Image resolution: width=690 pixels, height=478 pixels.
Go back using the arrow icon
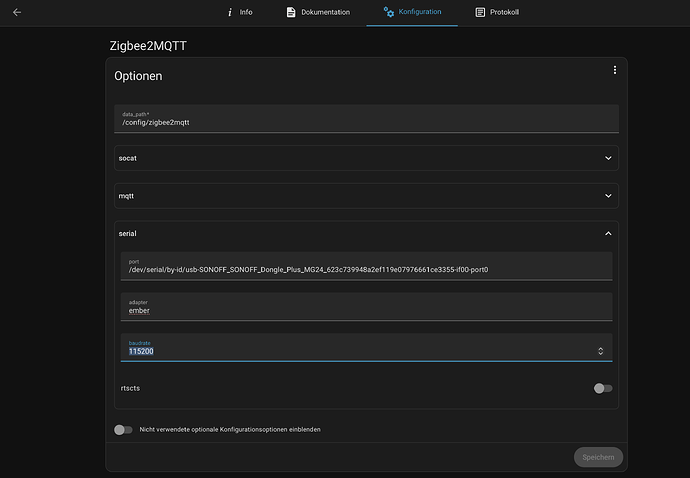[17, 12]
